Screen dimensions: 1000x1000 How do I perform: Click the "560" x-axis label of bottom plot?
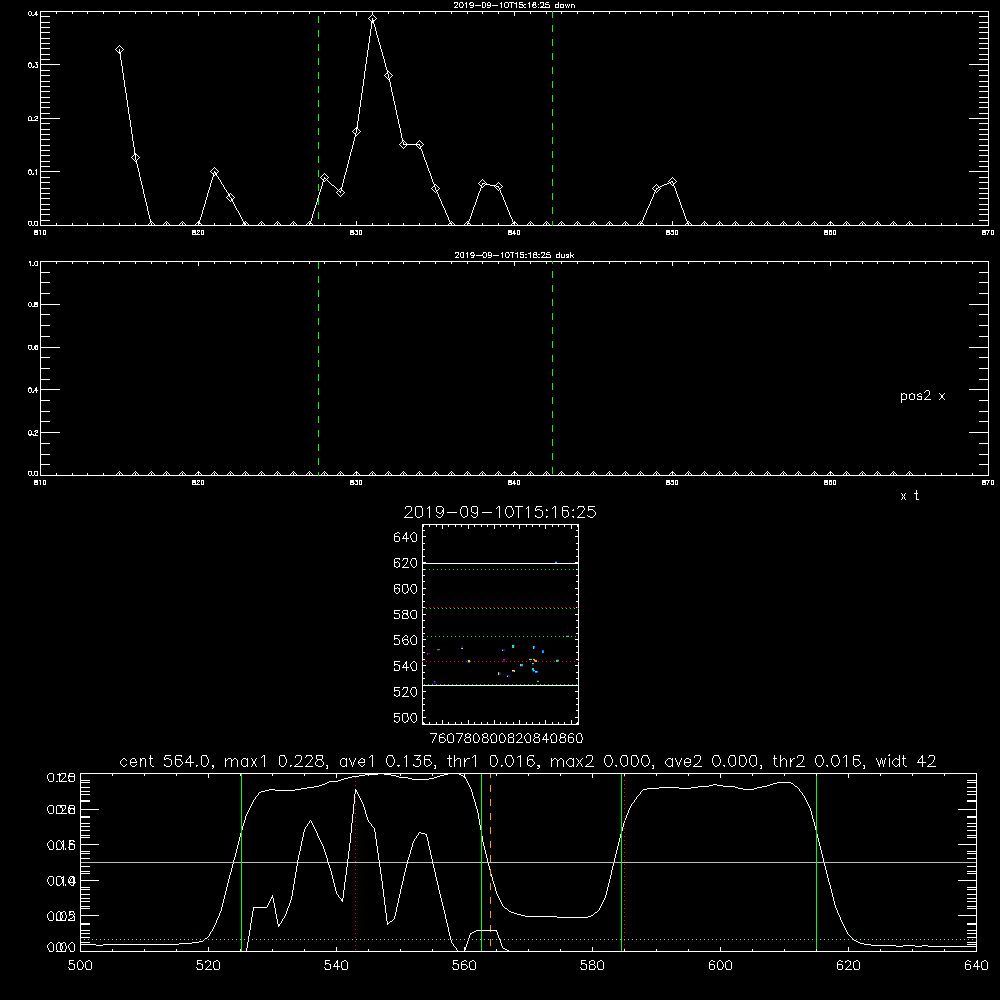[464, 966]
